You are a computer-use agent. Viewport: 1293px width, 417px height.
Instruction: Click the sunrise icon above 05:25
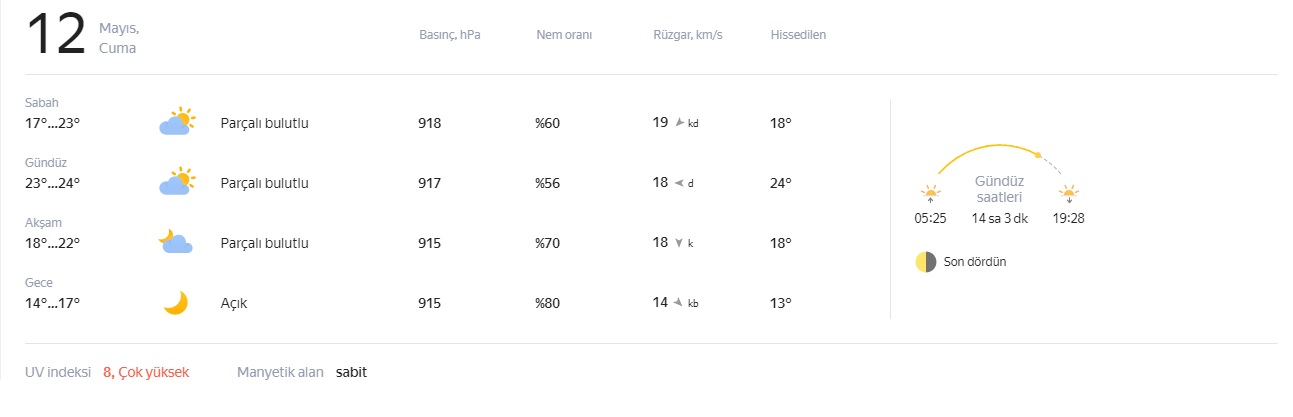coord(931,193)
